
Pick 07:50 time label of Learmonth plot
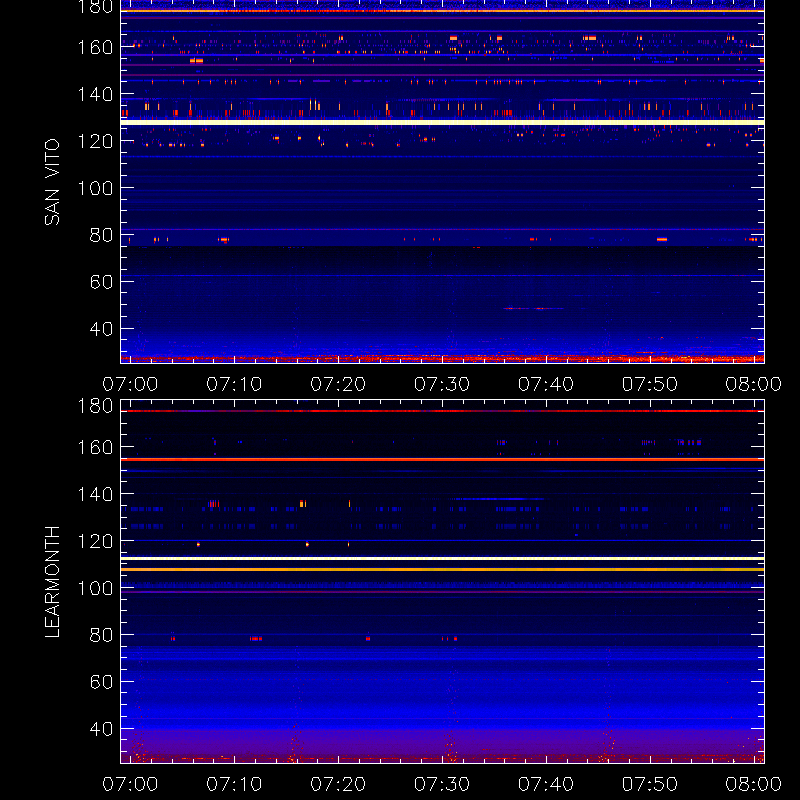(x=649, y=784)
